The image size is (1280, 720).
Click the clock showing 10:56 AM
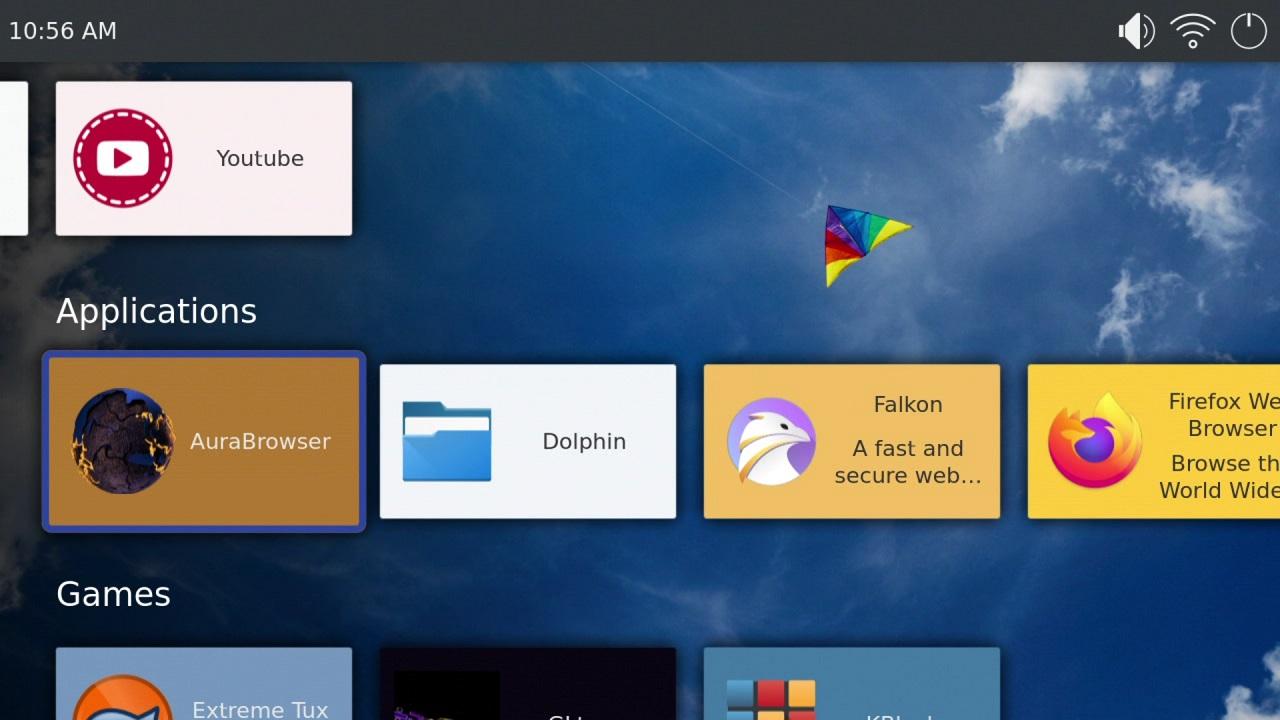63,30
